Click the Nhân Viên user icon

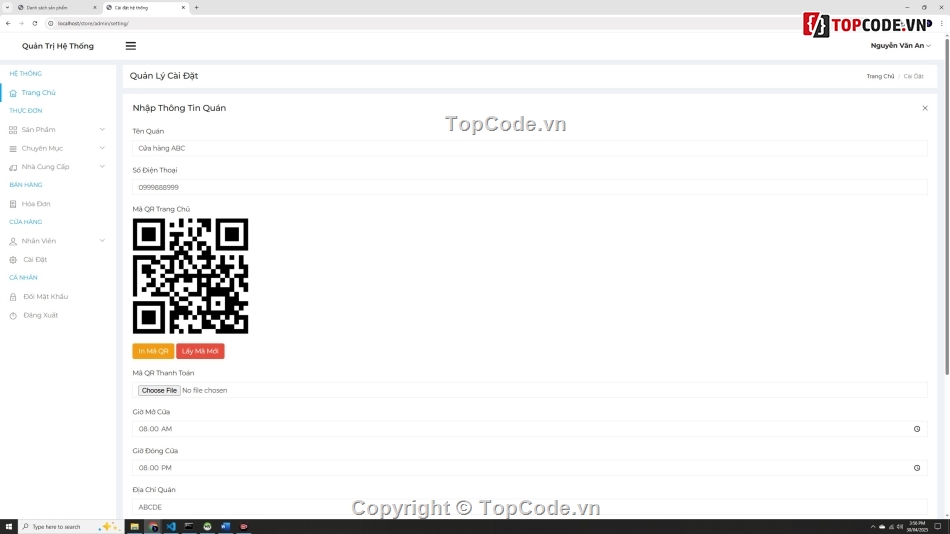pos(13,241)
